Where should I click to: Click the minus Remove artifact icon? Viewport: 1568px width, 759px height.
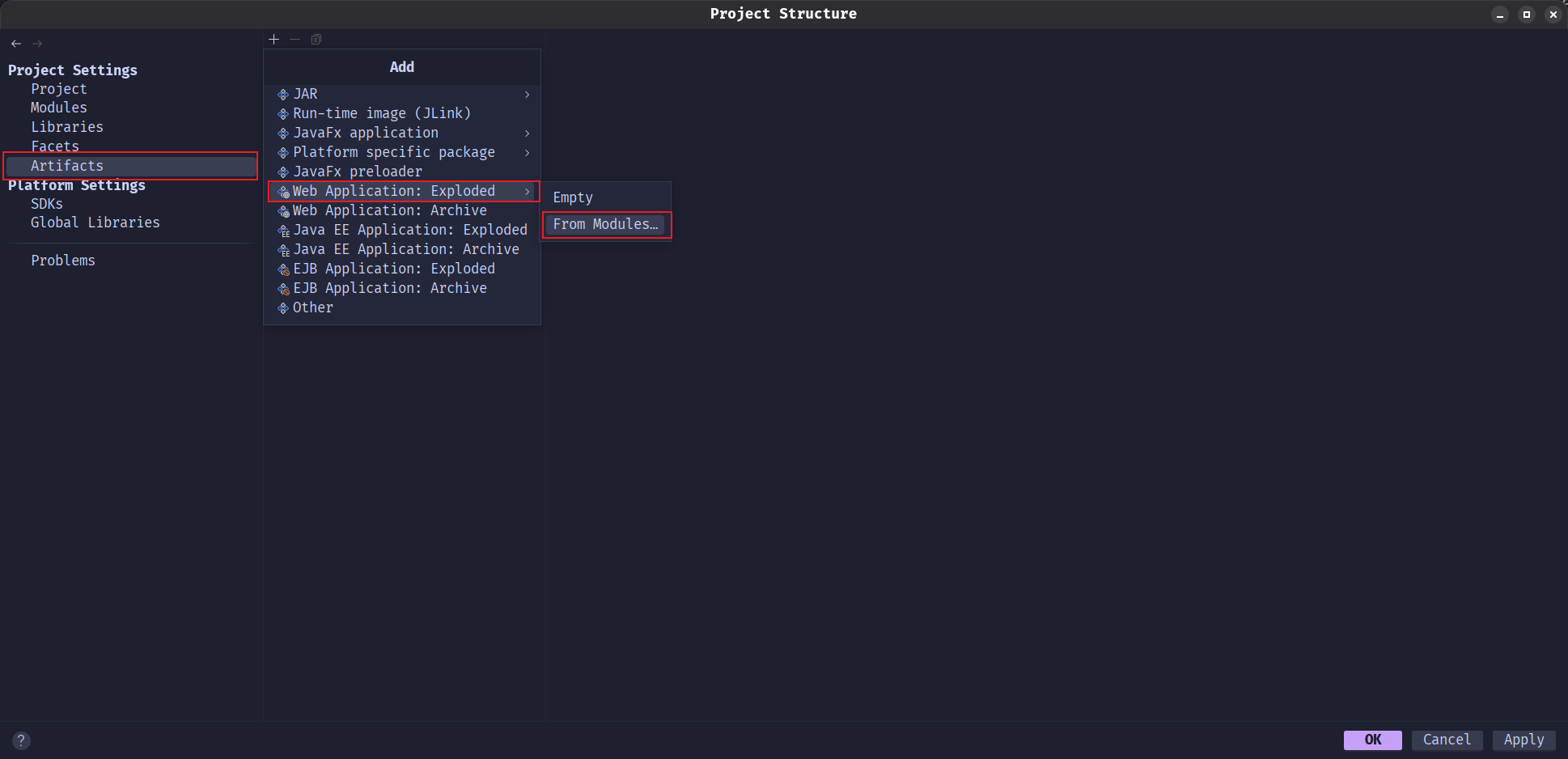click(295, 39)
